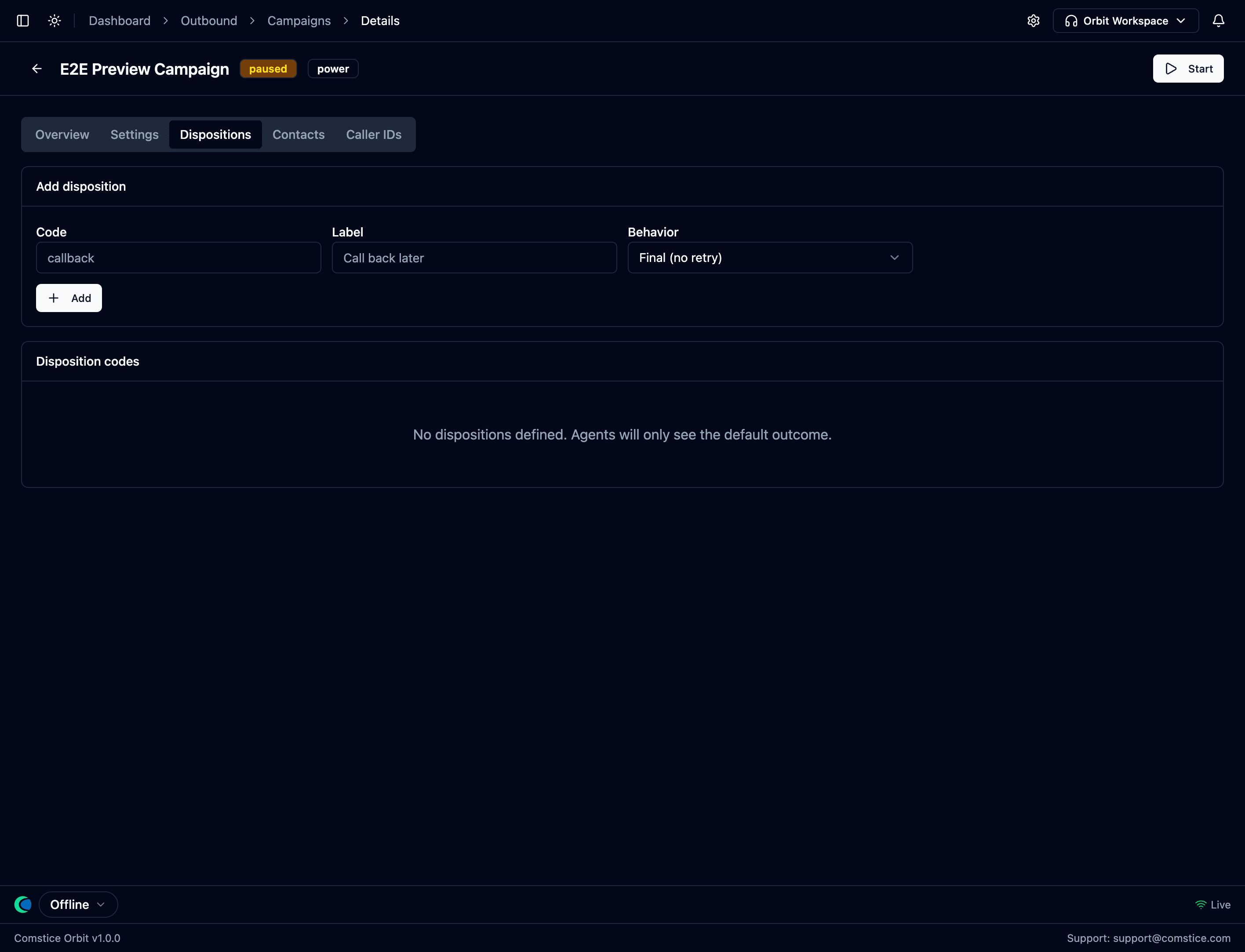Image resolution: width=1245 pixels, height=952 pixels.
Task: Navigate to Campaigns breadcrumb
Action: (299, 21)
